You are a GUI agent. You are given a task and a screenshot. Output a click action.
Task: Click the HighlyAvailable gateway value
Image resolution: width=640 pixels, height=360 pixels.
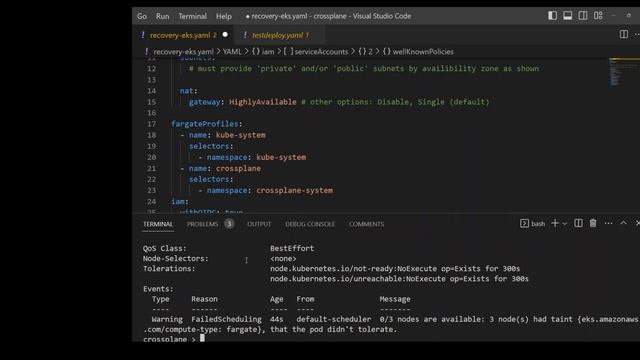263,102
